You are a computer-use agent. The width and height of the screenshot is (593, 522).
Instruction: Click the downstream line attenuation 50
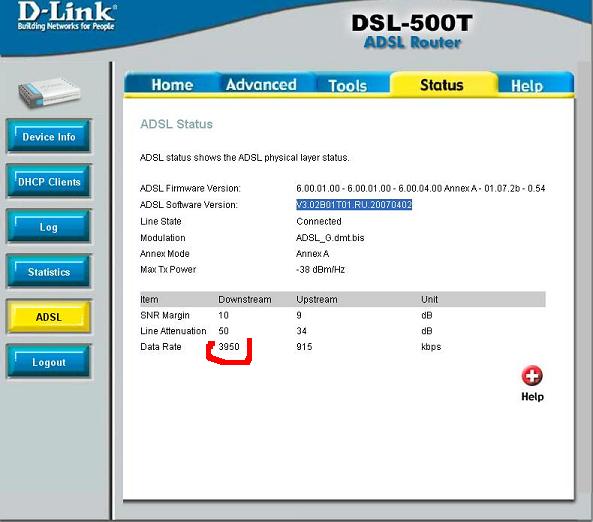point(223,331)
